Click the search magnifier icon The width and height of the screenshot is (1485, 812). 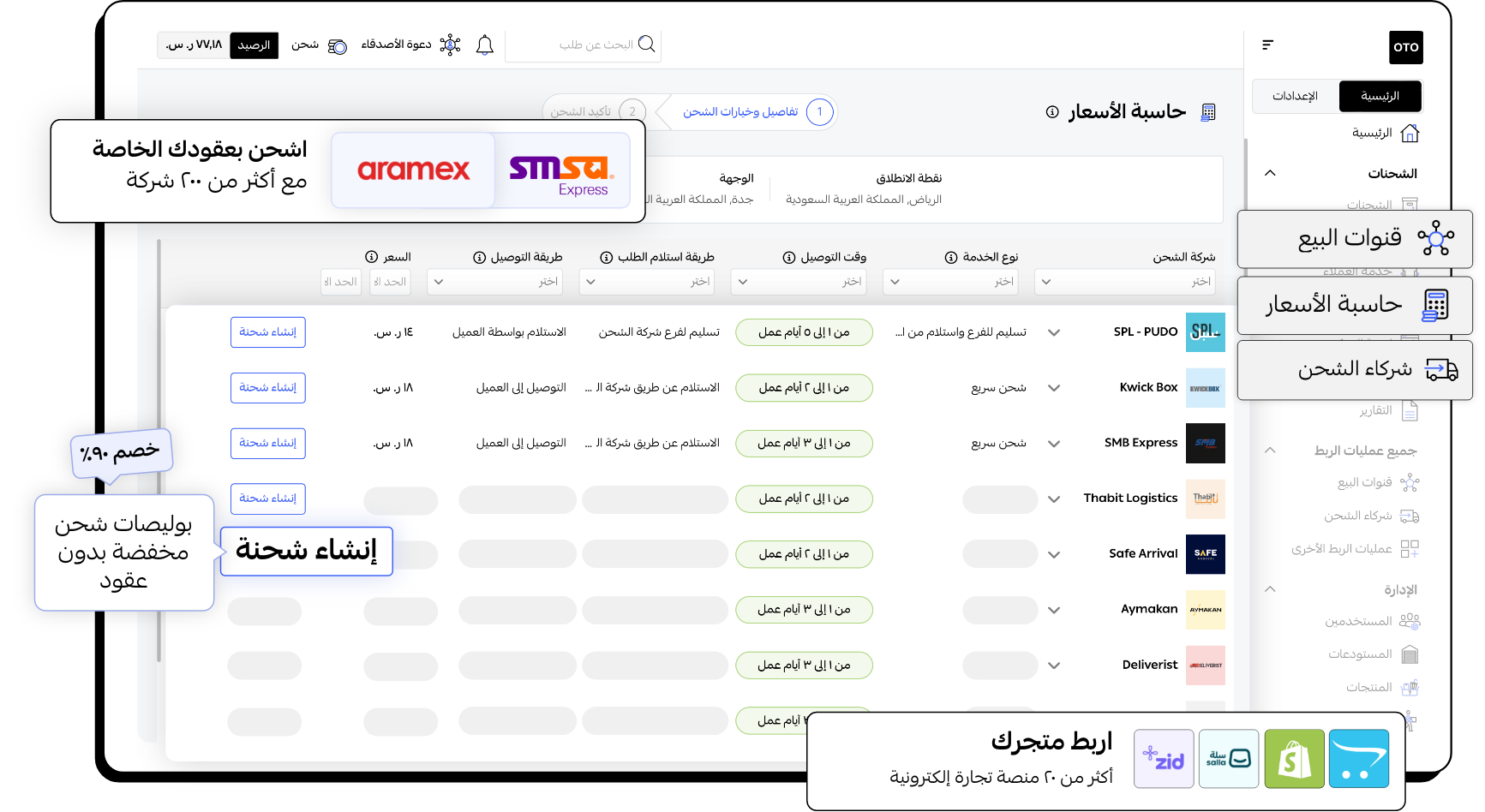(x=647, y=44)
